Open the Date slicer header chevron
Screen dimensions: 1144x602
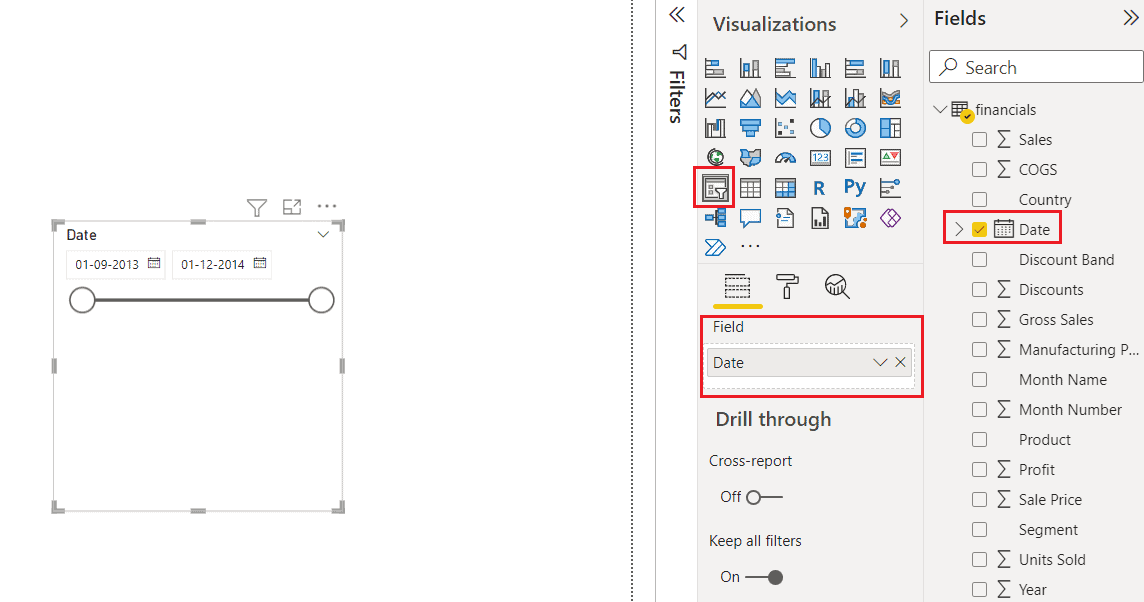pos(322,234)
